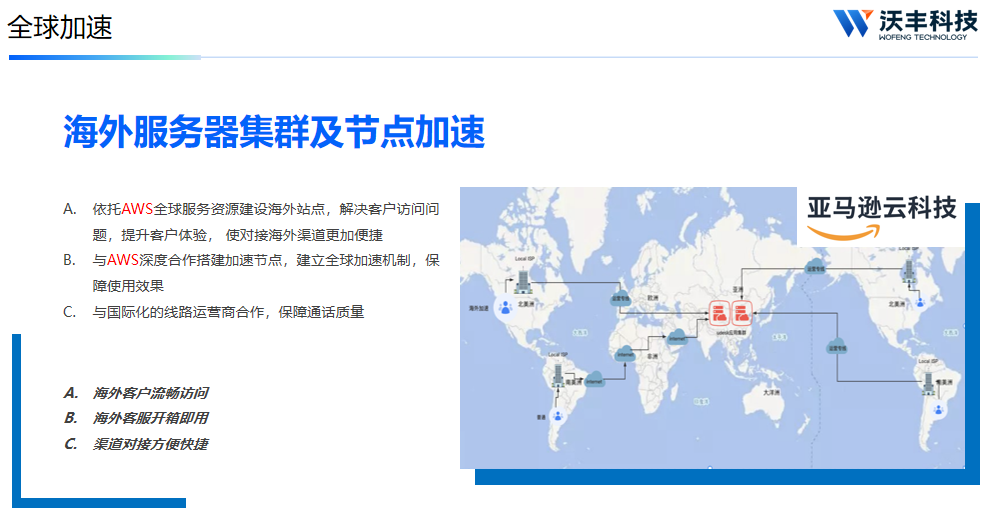Click the 海外服务器集群及节点加速 heading
Viewport: 990px width, 517px height.
[x=273, y=132]
